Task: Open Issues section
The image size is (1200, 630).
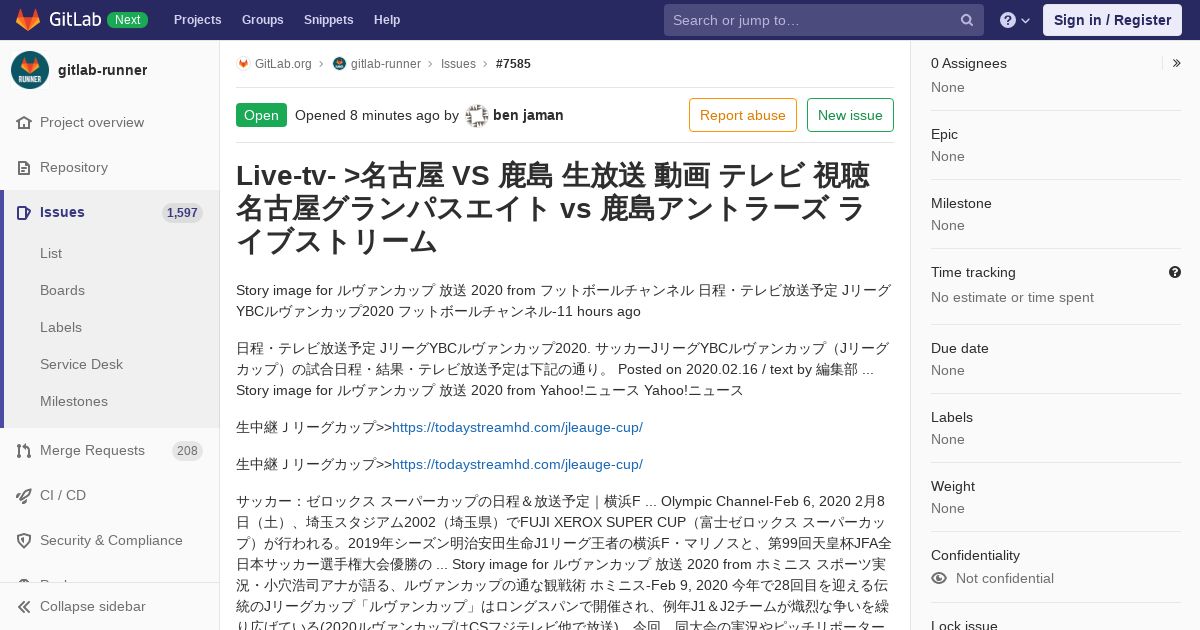Action: [62, 212]
